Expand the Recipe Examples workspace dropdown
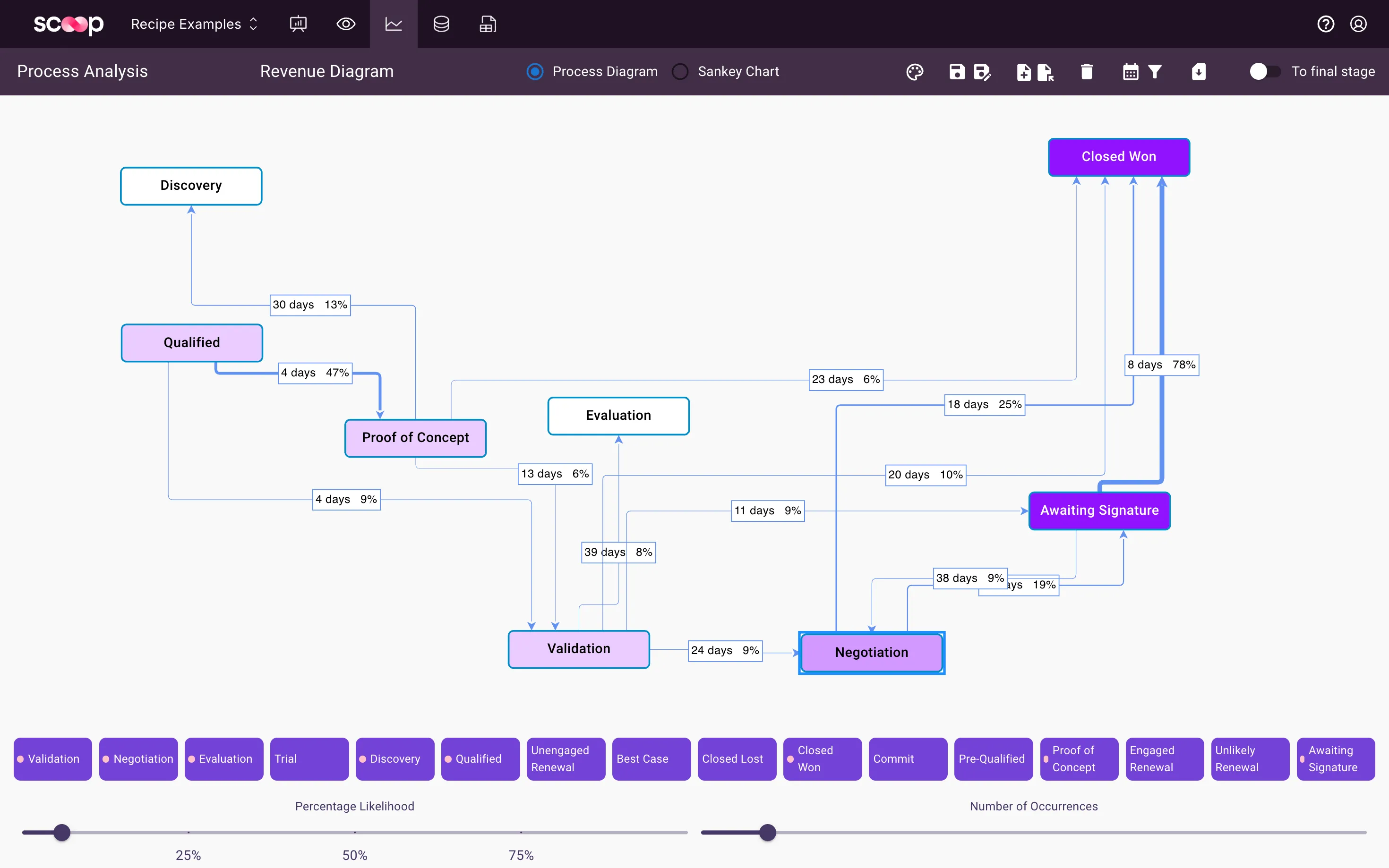The width and height of the screenshot is (1389, 868). point(194,24)
